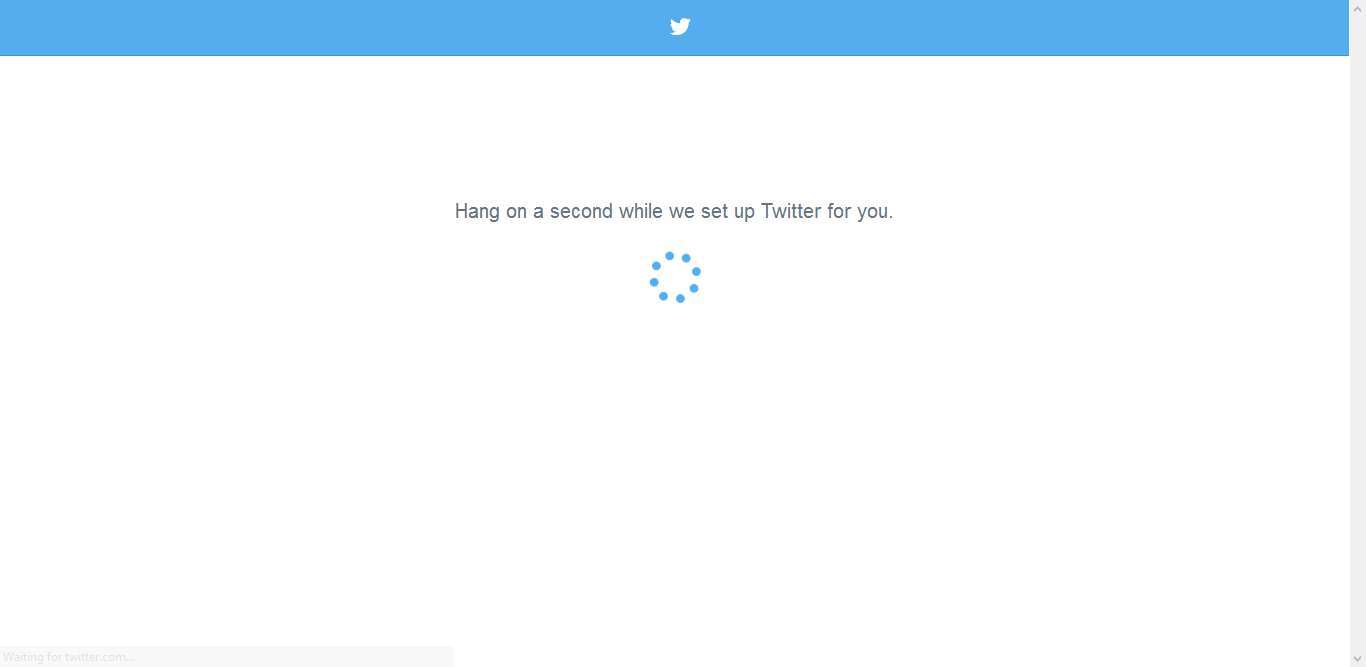Viewport: 1366px width, 667px height.
Task: Select the topmost dot of the spinner
Action: pos(669,256)
